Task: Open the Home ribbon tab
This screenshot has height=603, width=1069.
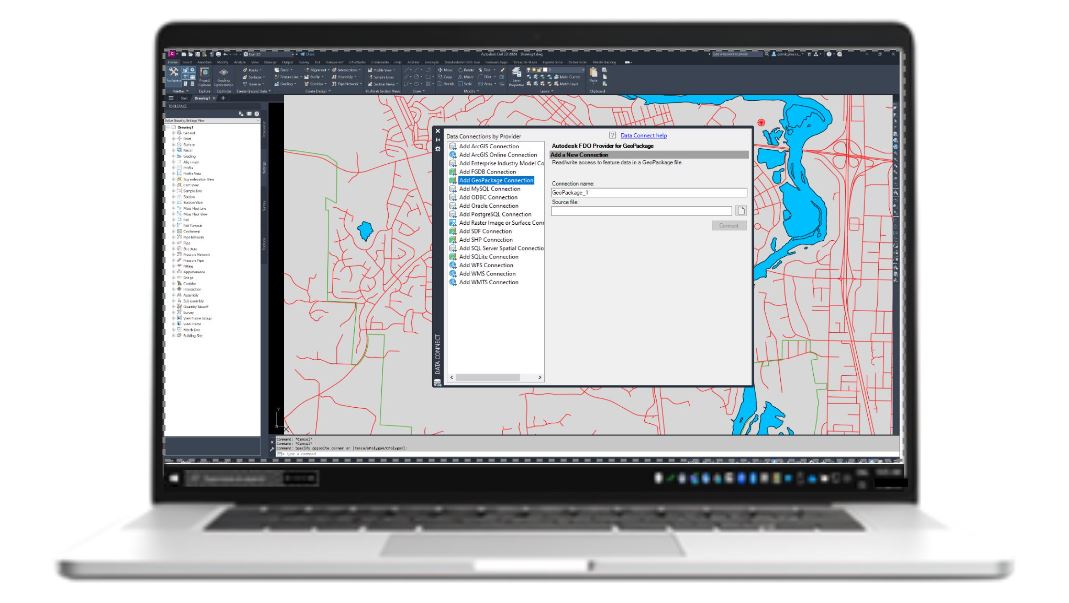Action: pyautogui.click(x=173, y=61)
